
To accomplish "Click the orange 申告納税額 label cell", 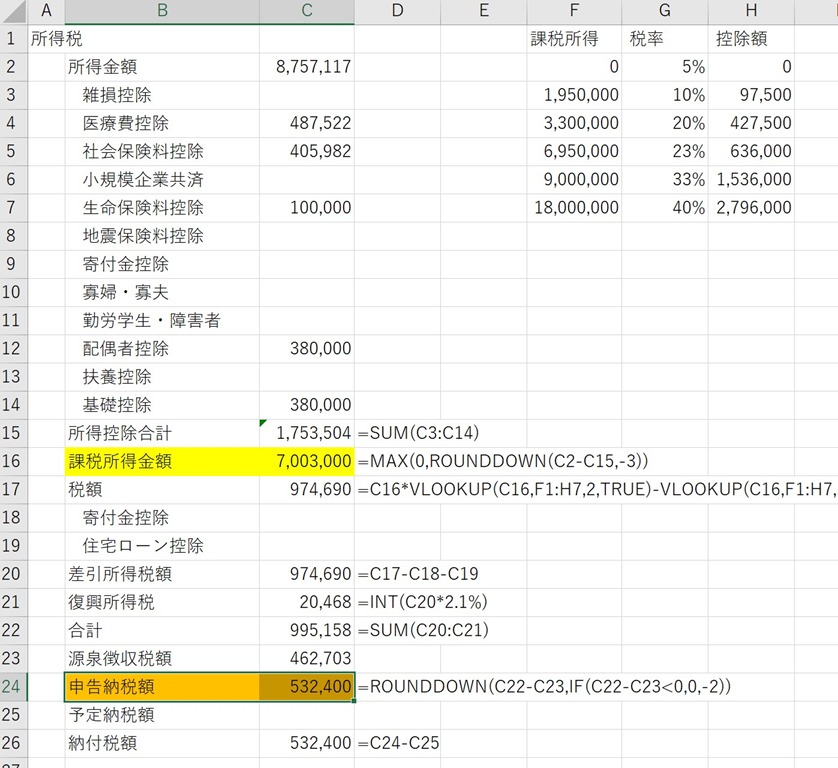I will [x=162, y=687].
